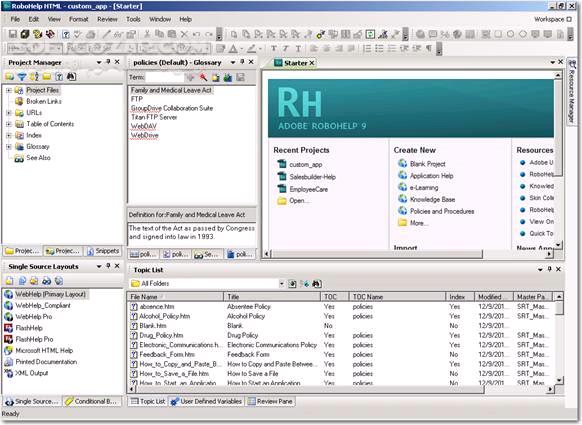Viewport: 582px width, 425px height.
Task: Open recent project Salesbuilder-Help
Action: point(313,177)
